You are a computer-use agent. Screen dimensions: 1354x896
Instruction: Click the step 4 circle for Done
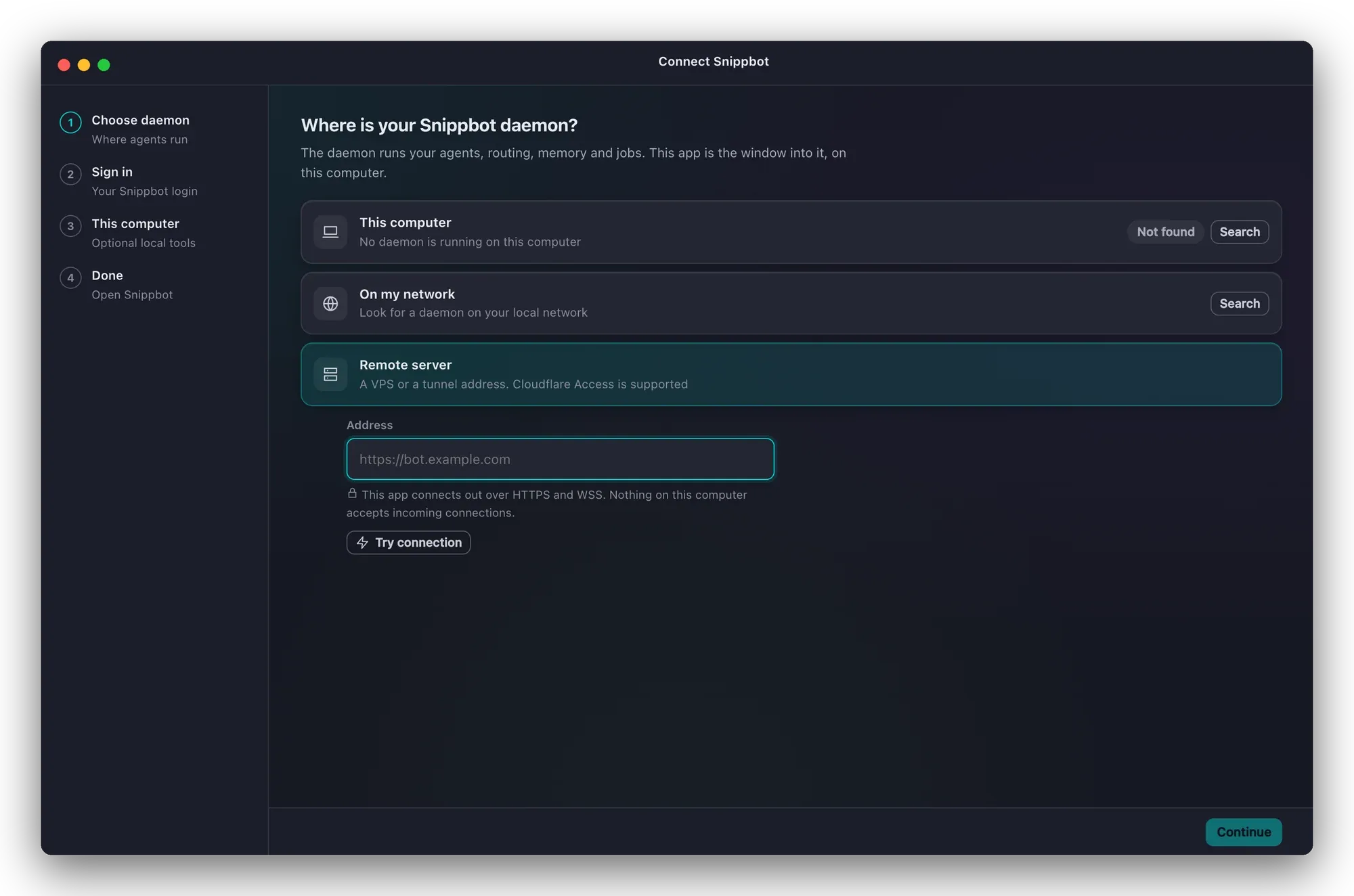[x=70, y=277]
